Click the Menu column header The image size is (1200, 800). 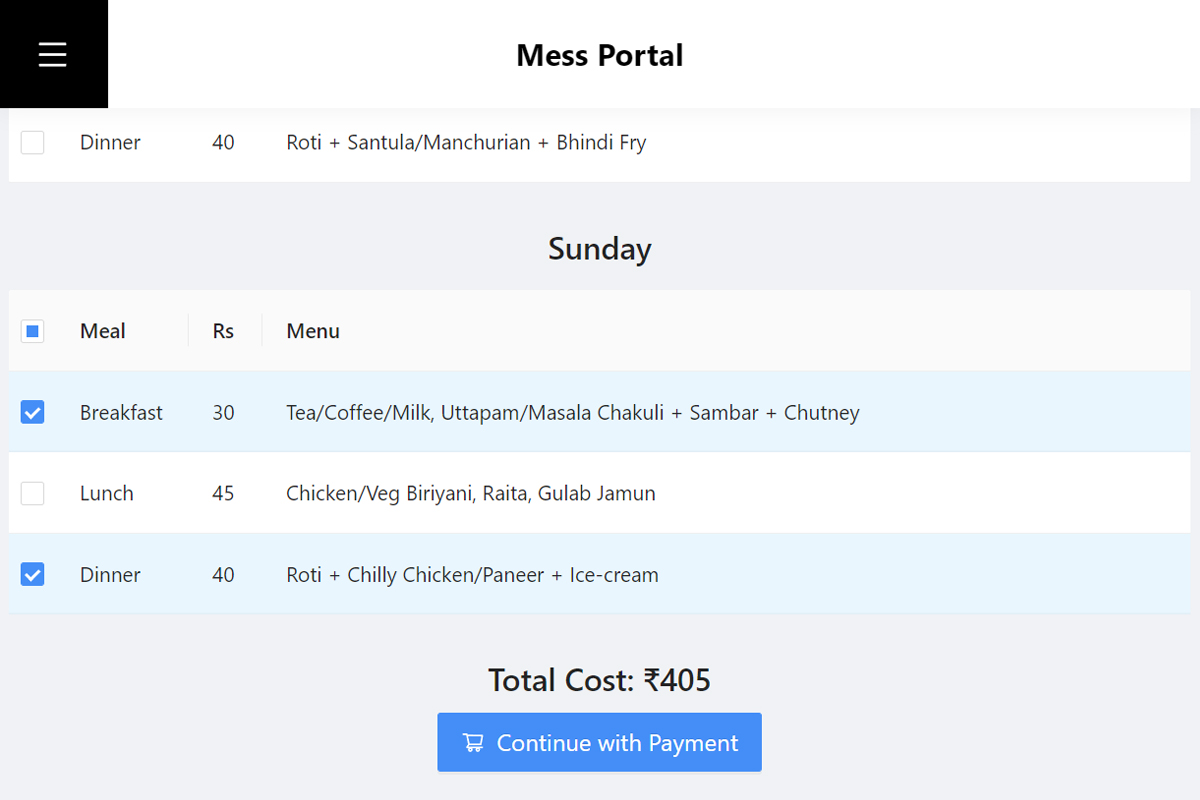pos(313,331)
